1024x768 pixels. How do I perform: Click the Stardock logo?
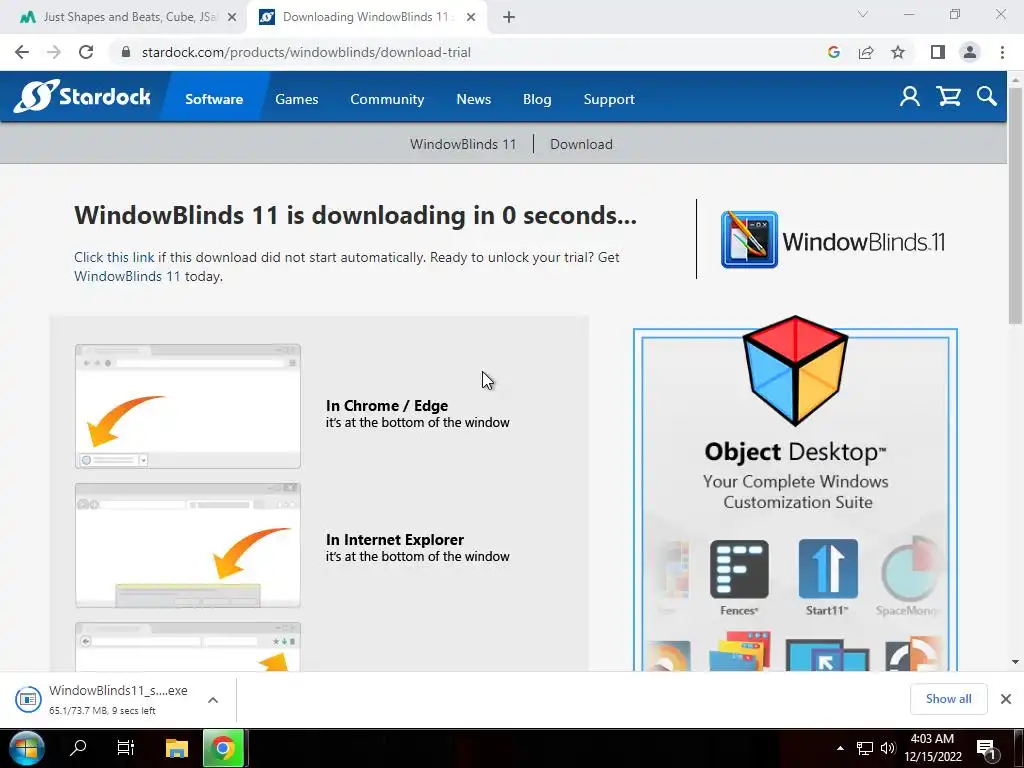[x=82, y=97]
